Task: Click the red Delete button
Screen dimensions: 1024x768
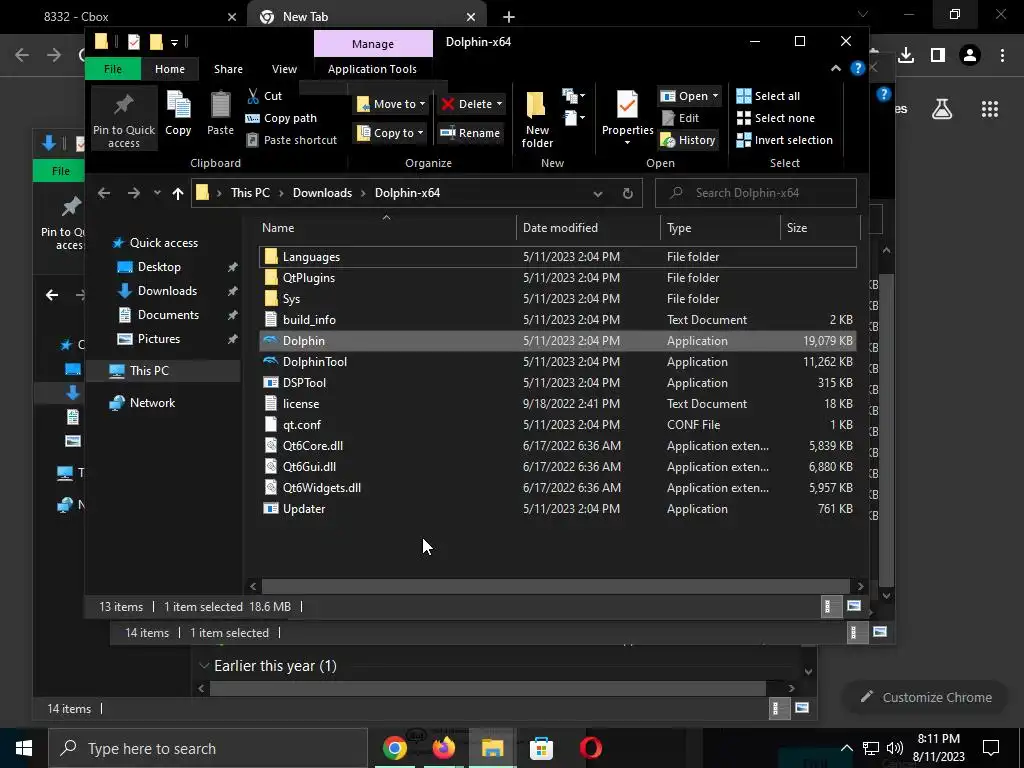Action: pos(467,104)
